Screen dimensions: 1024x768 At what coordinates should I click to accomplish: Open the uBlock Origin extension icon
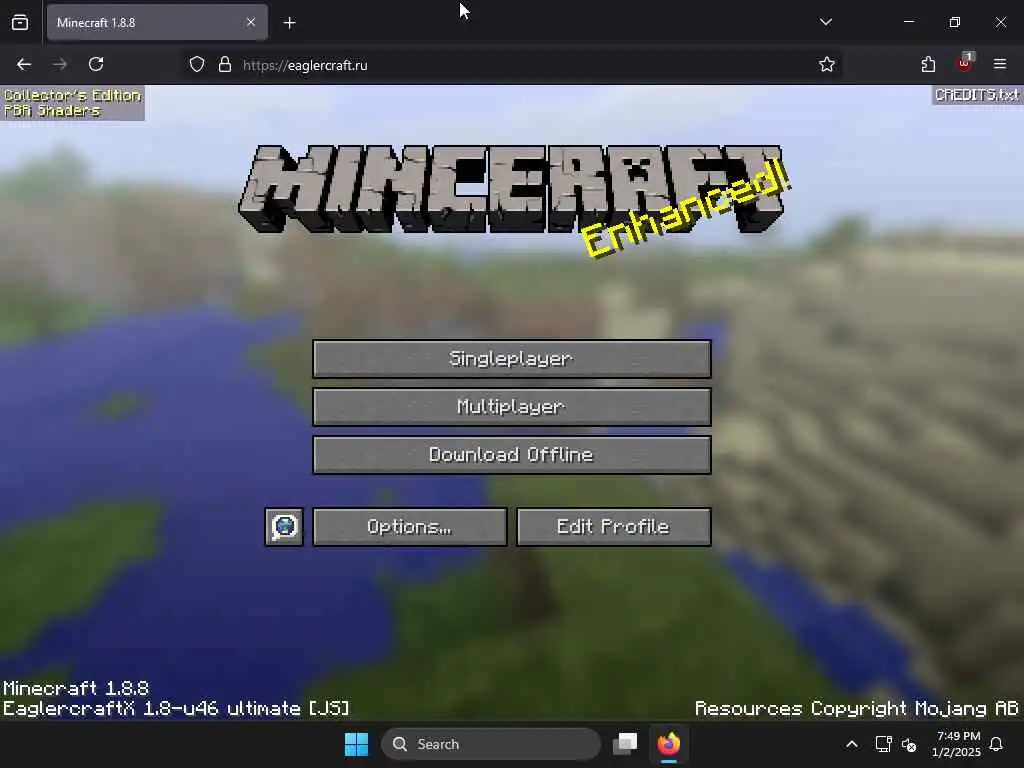[964, 64]
